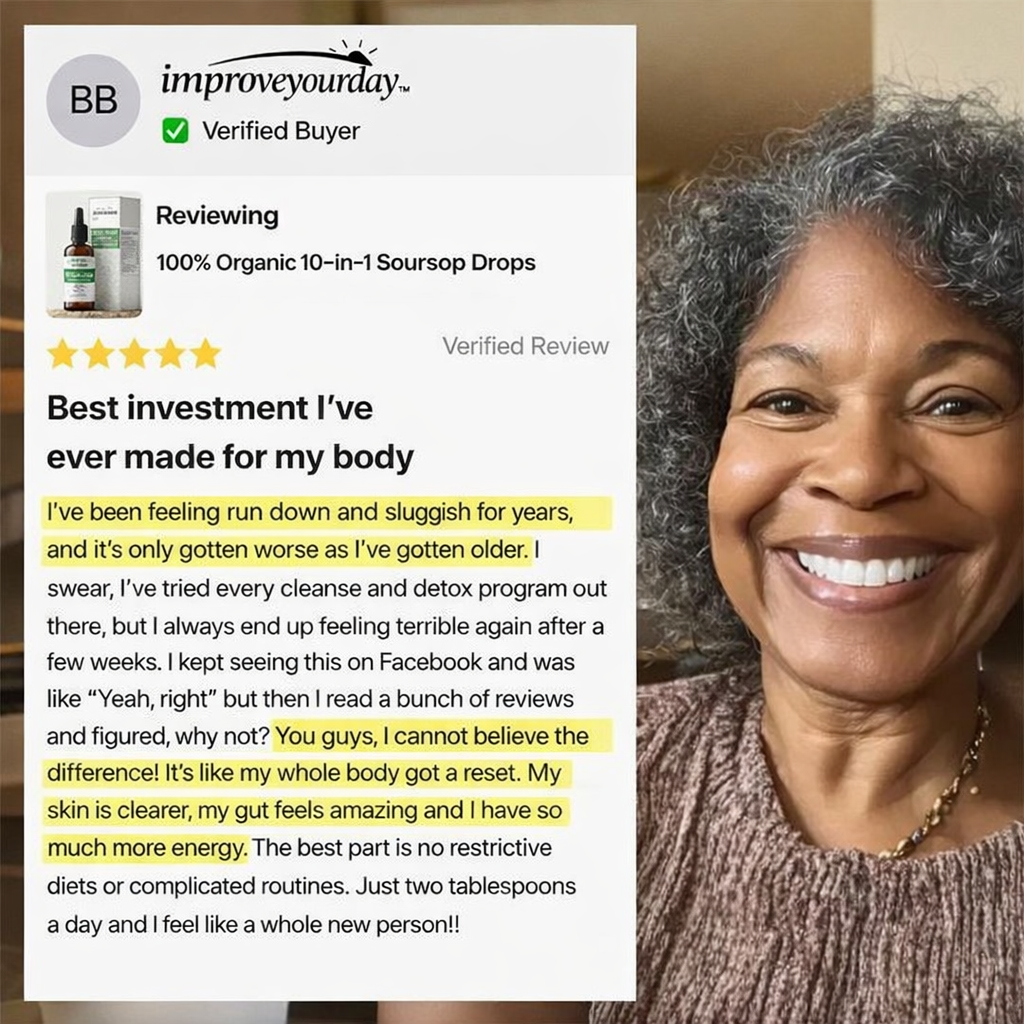The image size is (1024, 1024).
Task: Click the review headline Best investment
Action: click(230, 432)
